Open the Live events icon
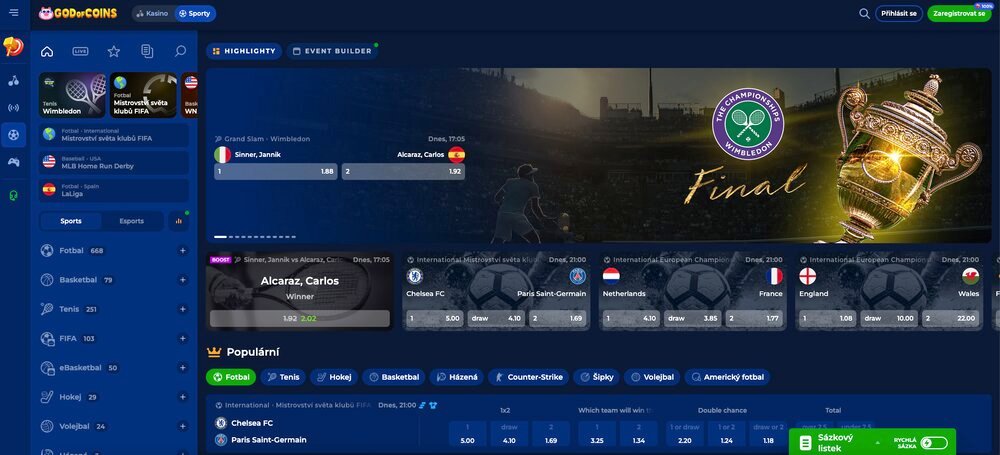Viewport: 1000px width, 455px height. [x=80, y=51]
